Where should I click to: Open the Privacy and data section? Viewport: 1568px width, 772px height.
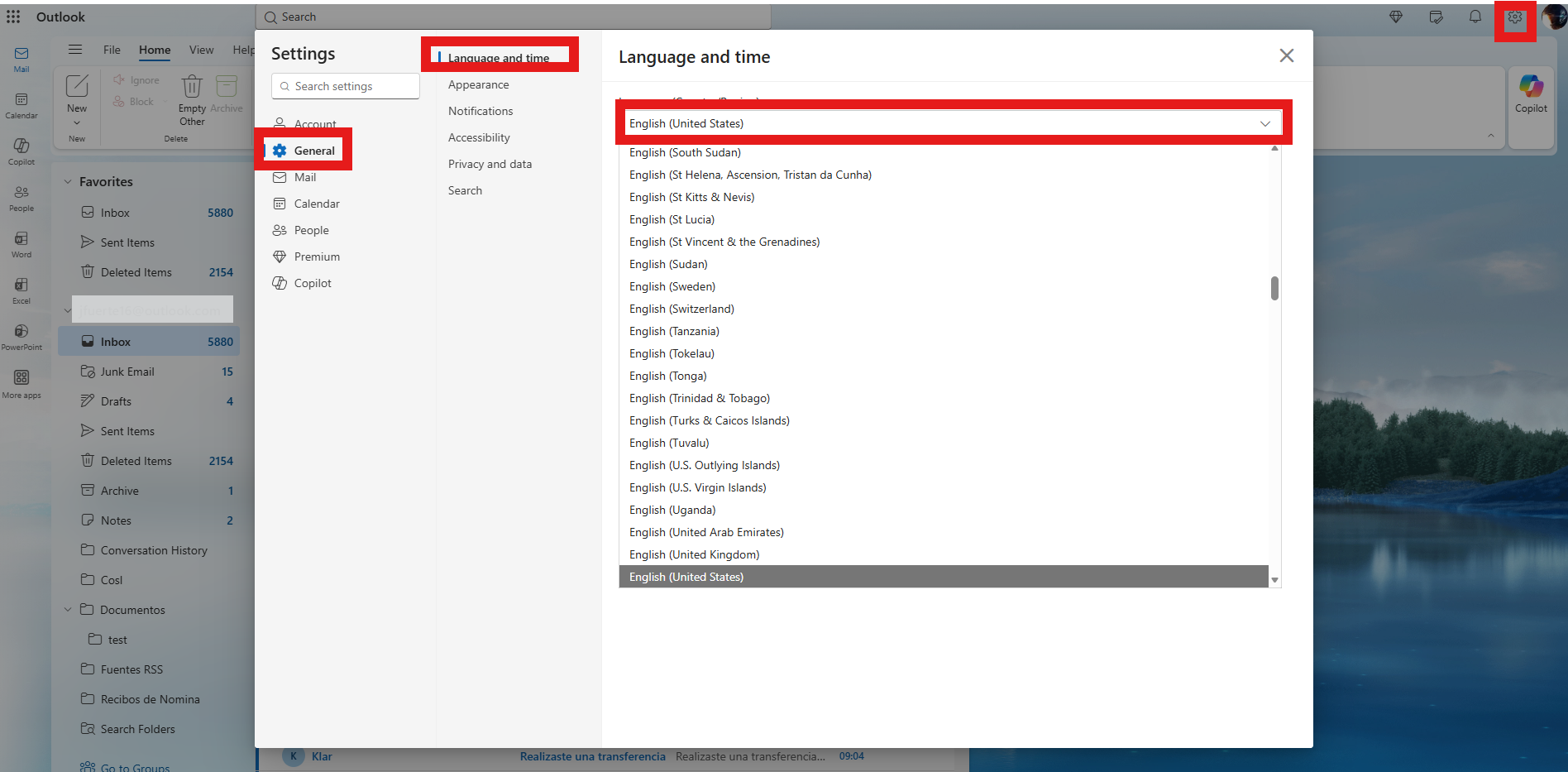click(490, 164)
